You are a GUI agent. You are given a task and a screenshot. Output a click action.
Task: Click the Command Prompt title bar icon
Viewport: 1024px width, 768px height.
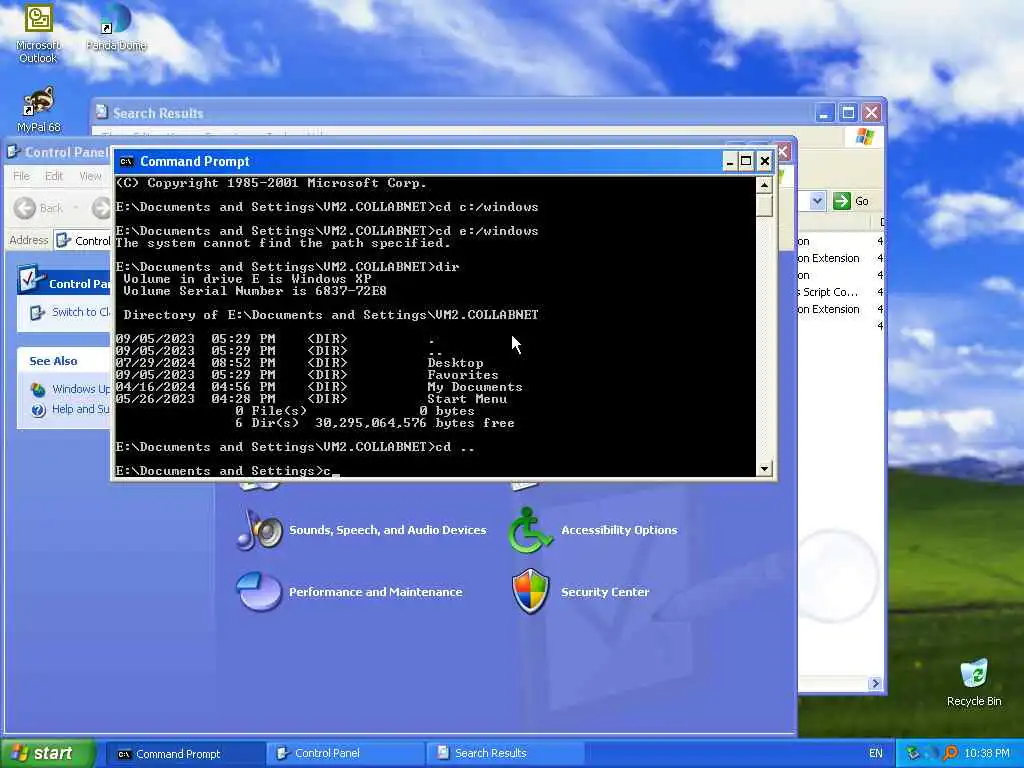[127, 161]
